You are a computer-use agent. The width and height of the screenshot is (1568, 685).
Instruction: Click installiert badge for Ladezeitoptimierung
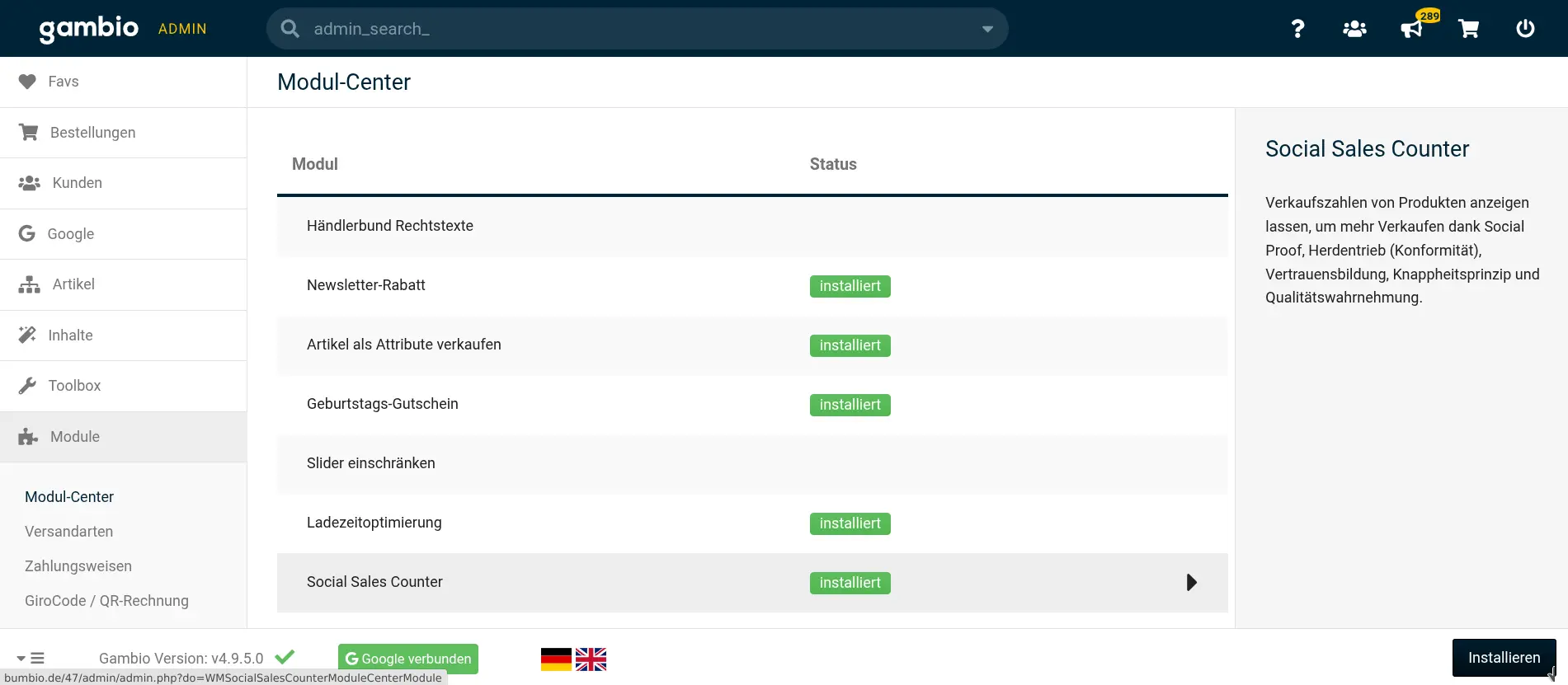850,523
